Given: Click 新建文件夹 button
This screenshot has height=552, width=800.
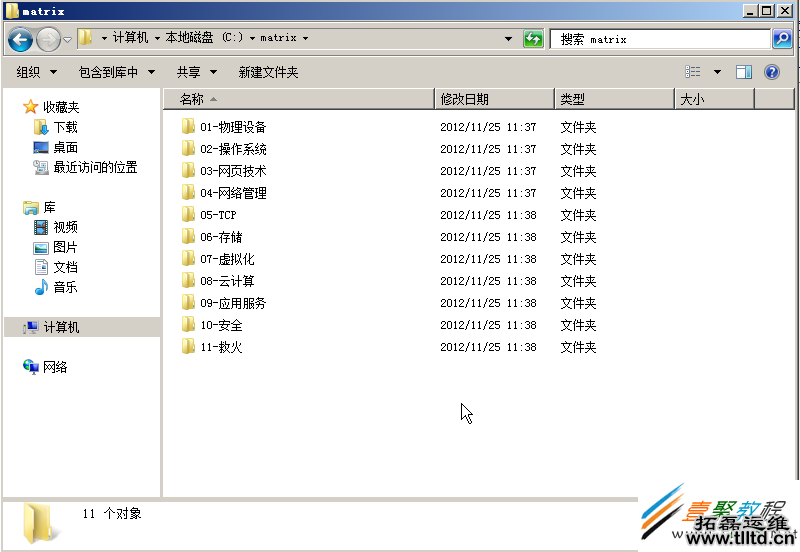Looking at the screenshot, I should tap(268, 72).
